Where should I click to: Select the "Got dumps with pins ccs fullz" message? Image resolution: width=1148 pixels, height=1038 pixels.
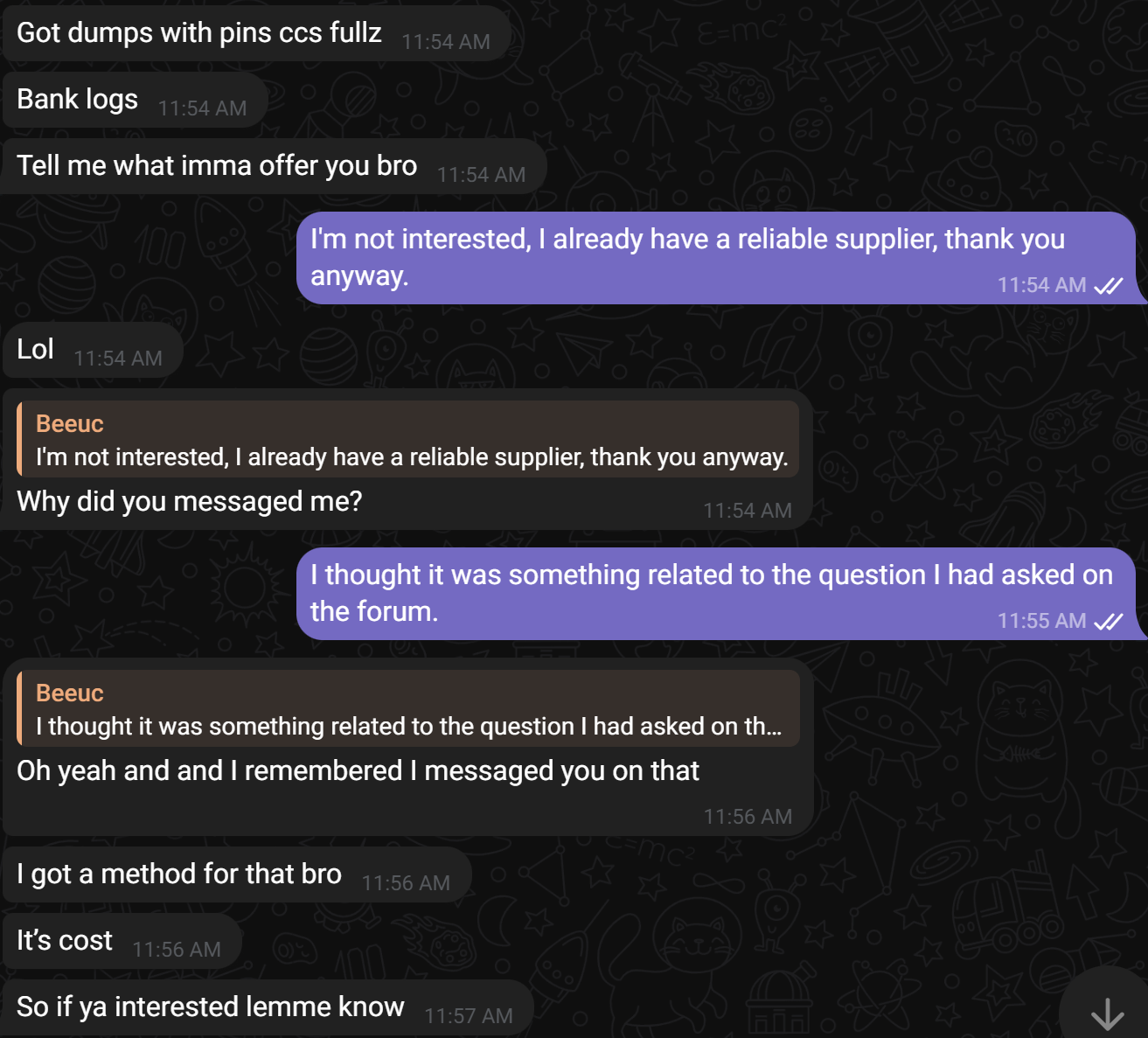pos(199,33)
